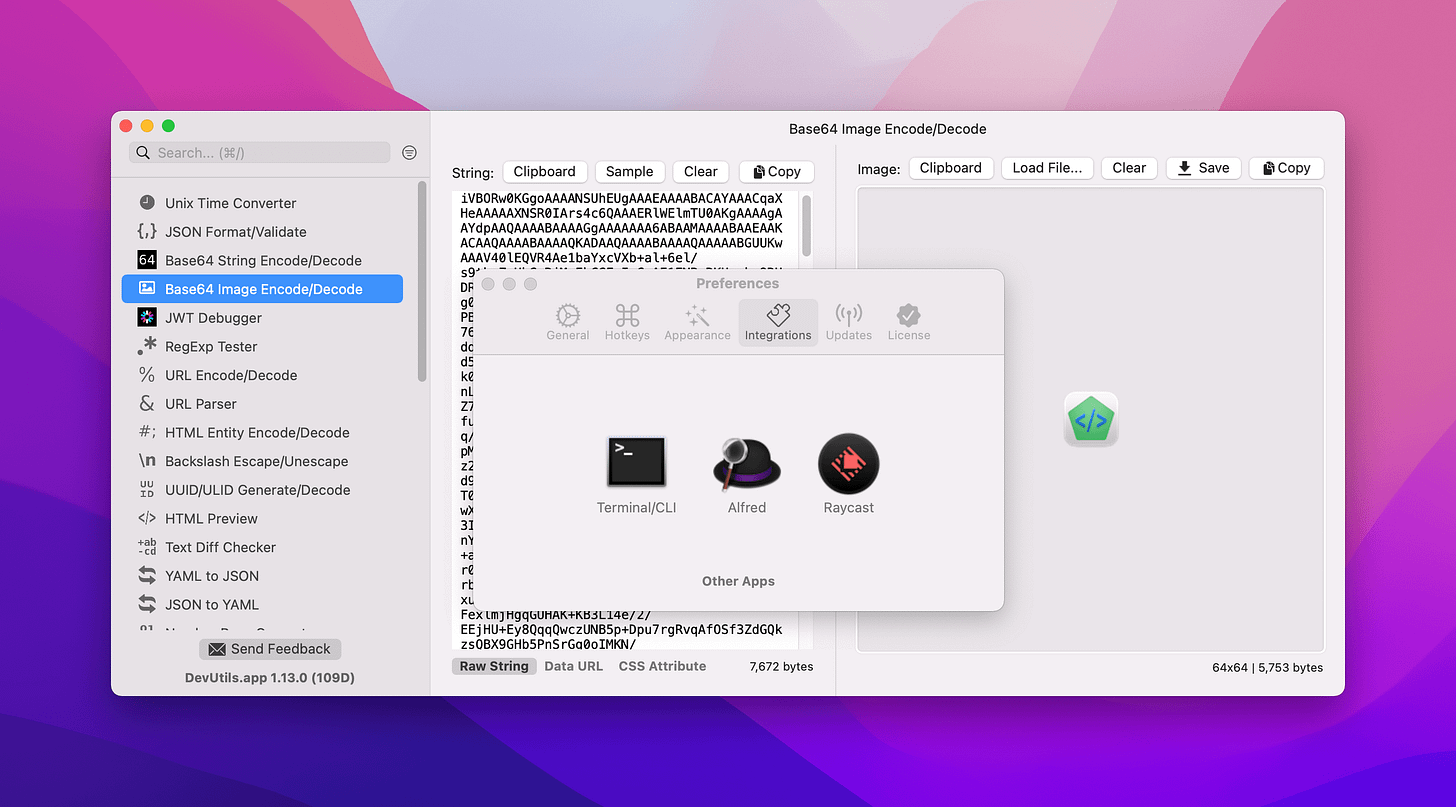Image resolution: width=1456 pixels, height=807 pixels.
Task: Copy the decoded image
Action: coord(1286,168)
